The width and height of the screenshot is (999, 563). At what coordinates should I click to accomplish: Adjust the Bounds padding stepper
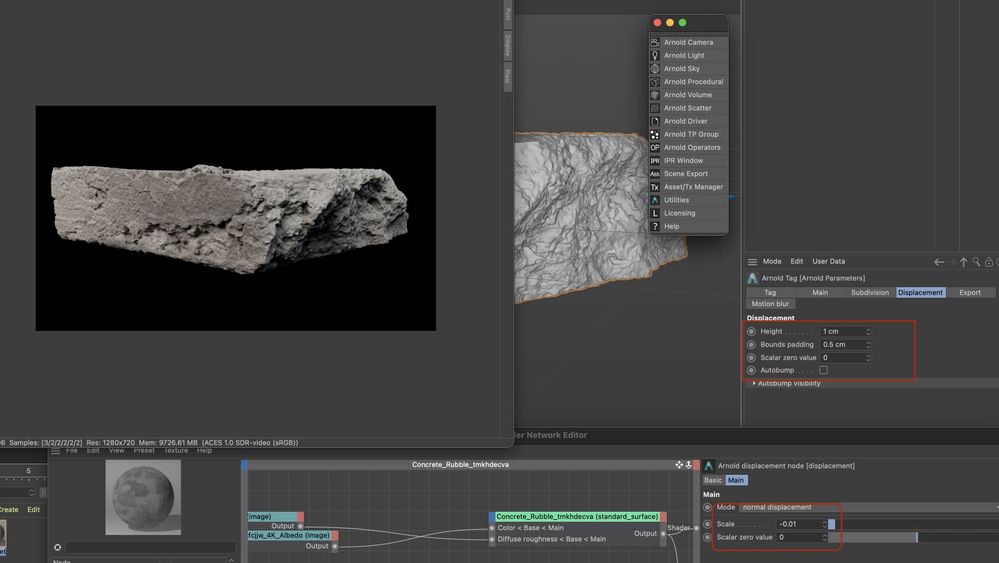pos(868,345)
